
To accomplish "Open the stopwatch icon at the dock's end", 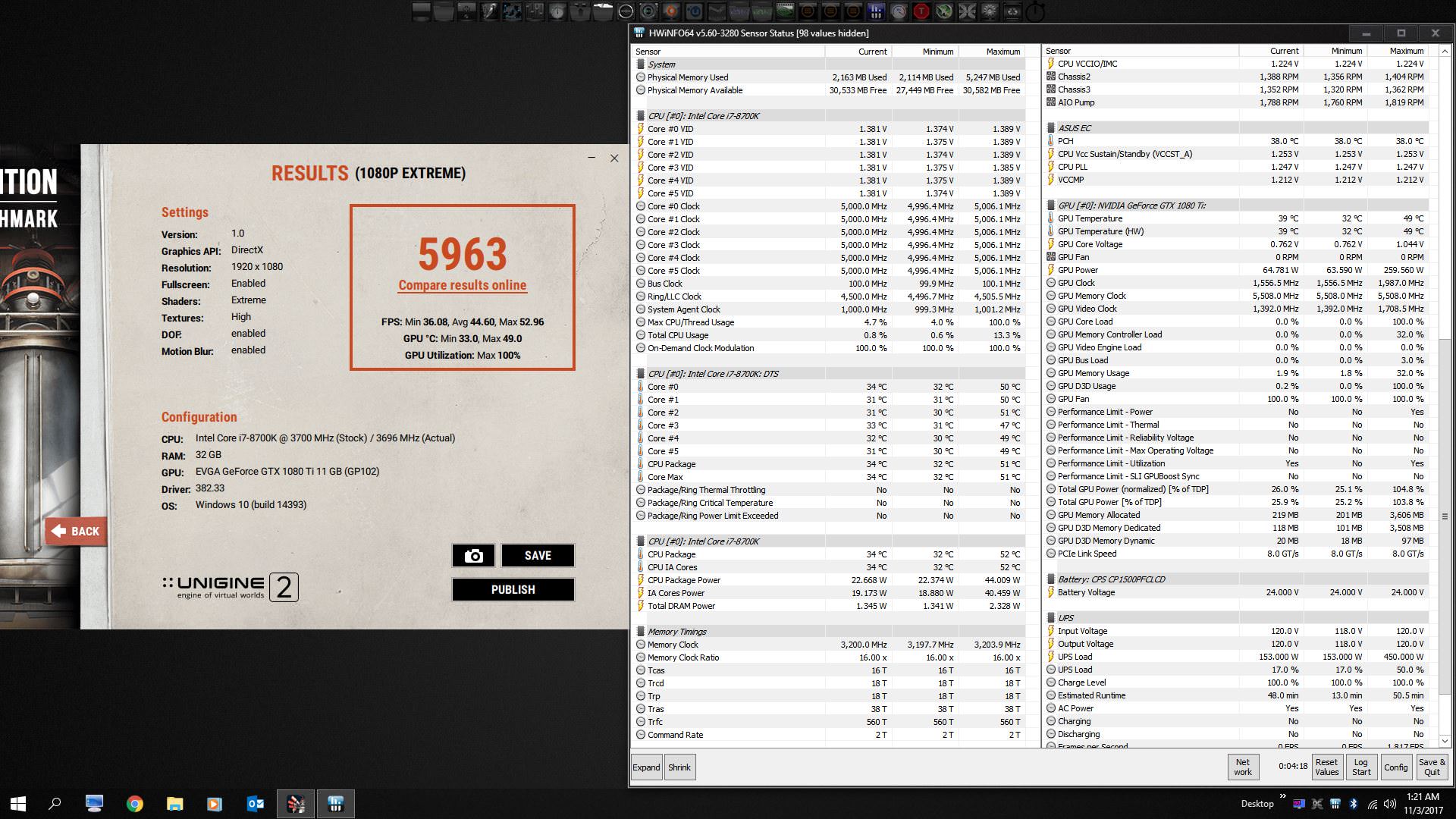I will 1034,11.
